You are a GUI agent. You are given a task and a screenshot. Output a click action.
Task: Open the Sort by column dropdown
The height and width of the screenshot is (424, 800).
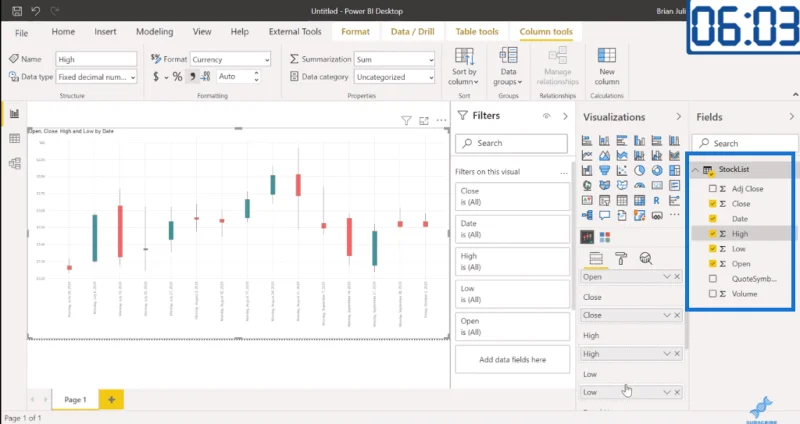[x=464, y=67]
